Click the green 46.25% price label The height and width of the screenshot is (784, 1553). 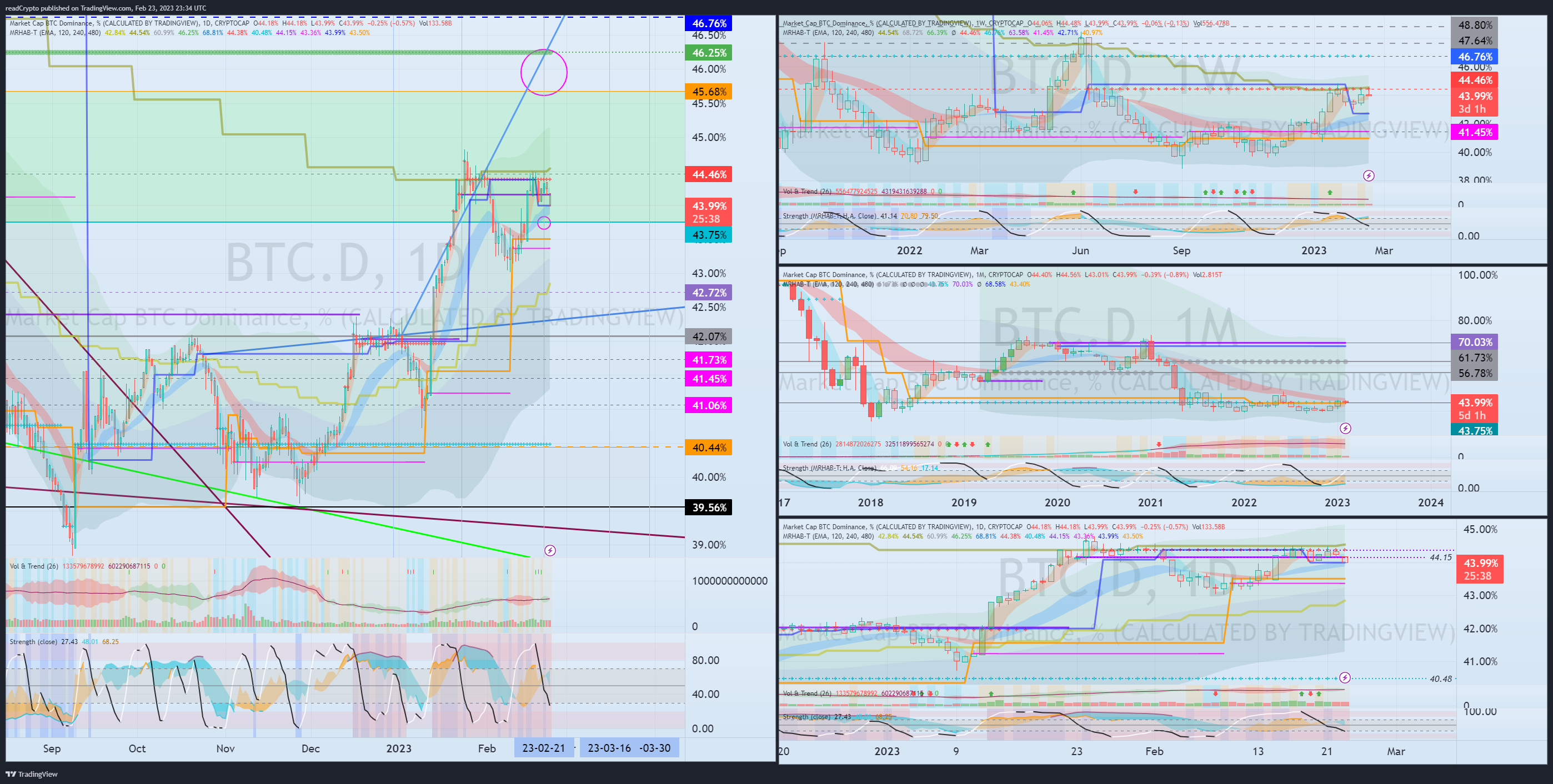(708, 52)
